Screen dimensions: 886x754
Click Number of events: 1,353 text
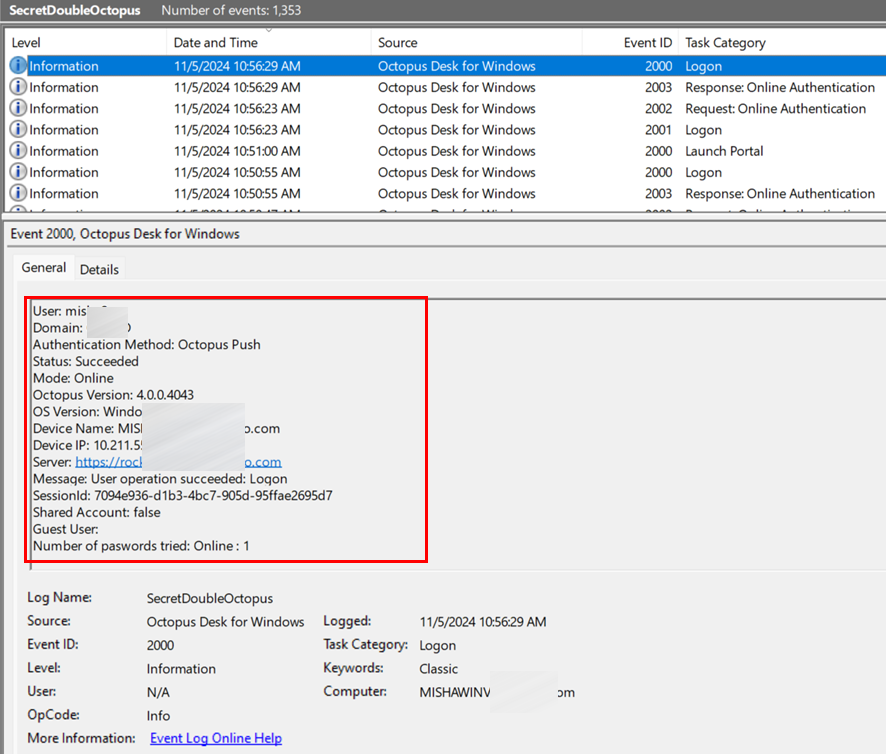[x=231, y=10]
